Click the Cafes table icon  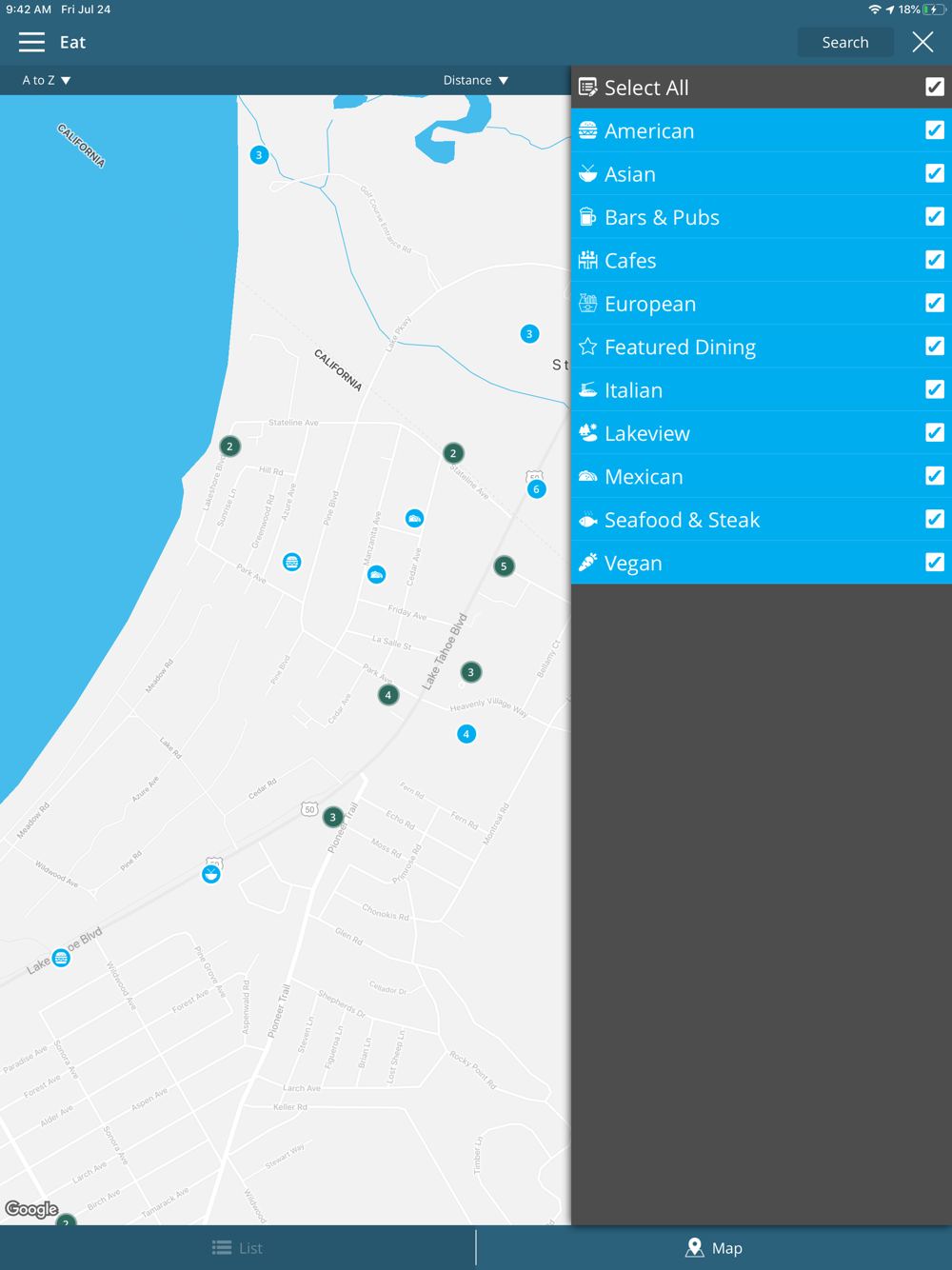(588, 260)
